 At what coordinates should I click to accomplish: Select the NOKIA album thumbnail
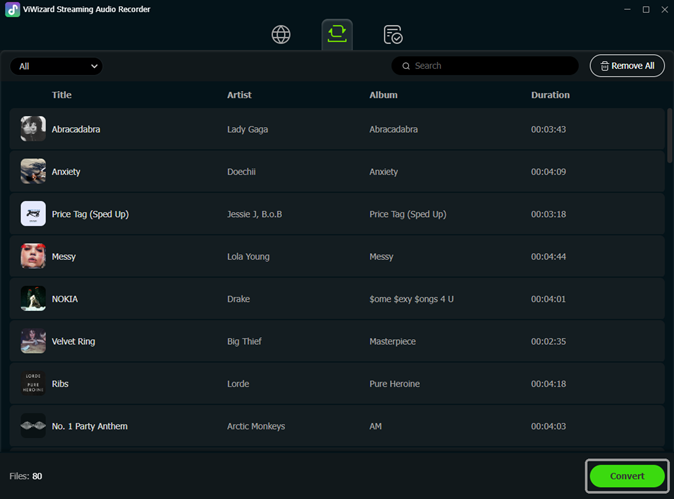pos(33,298)
